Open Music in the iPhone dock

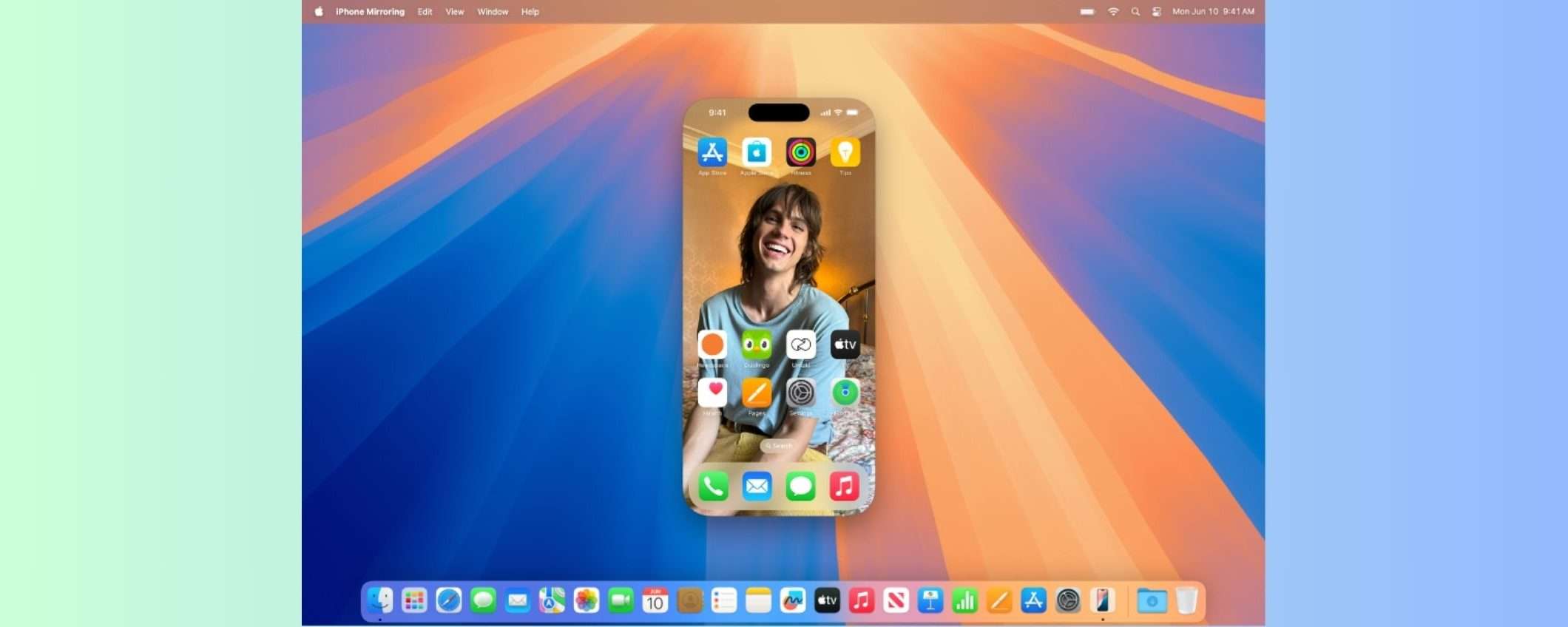pos(845,487)
